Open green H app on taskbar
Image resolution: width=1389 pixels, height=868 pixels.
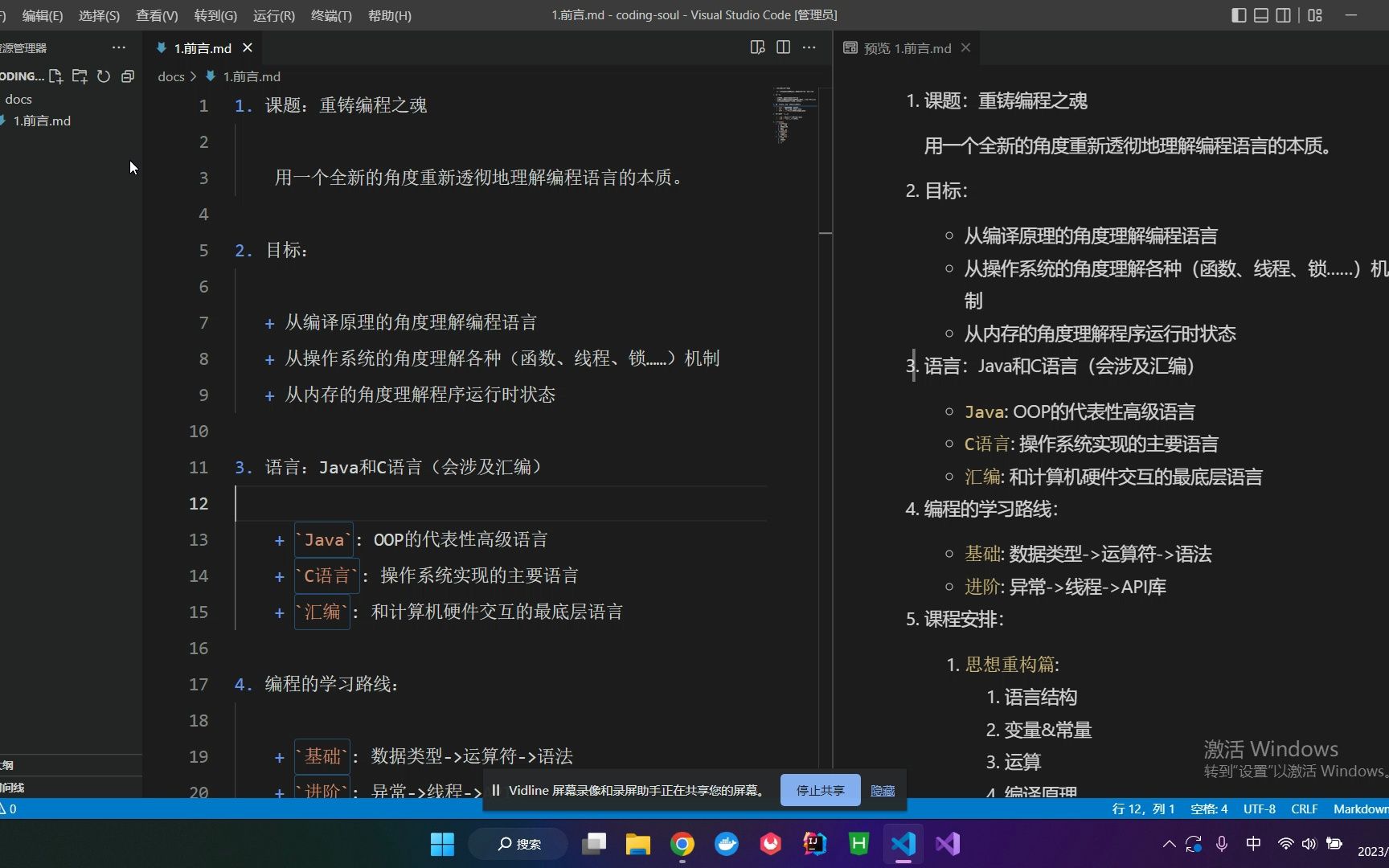coord(859,844)
